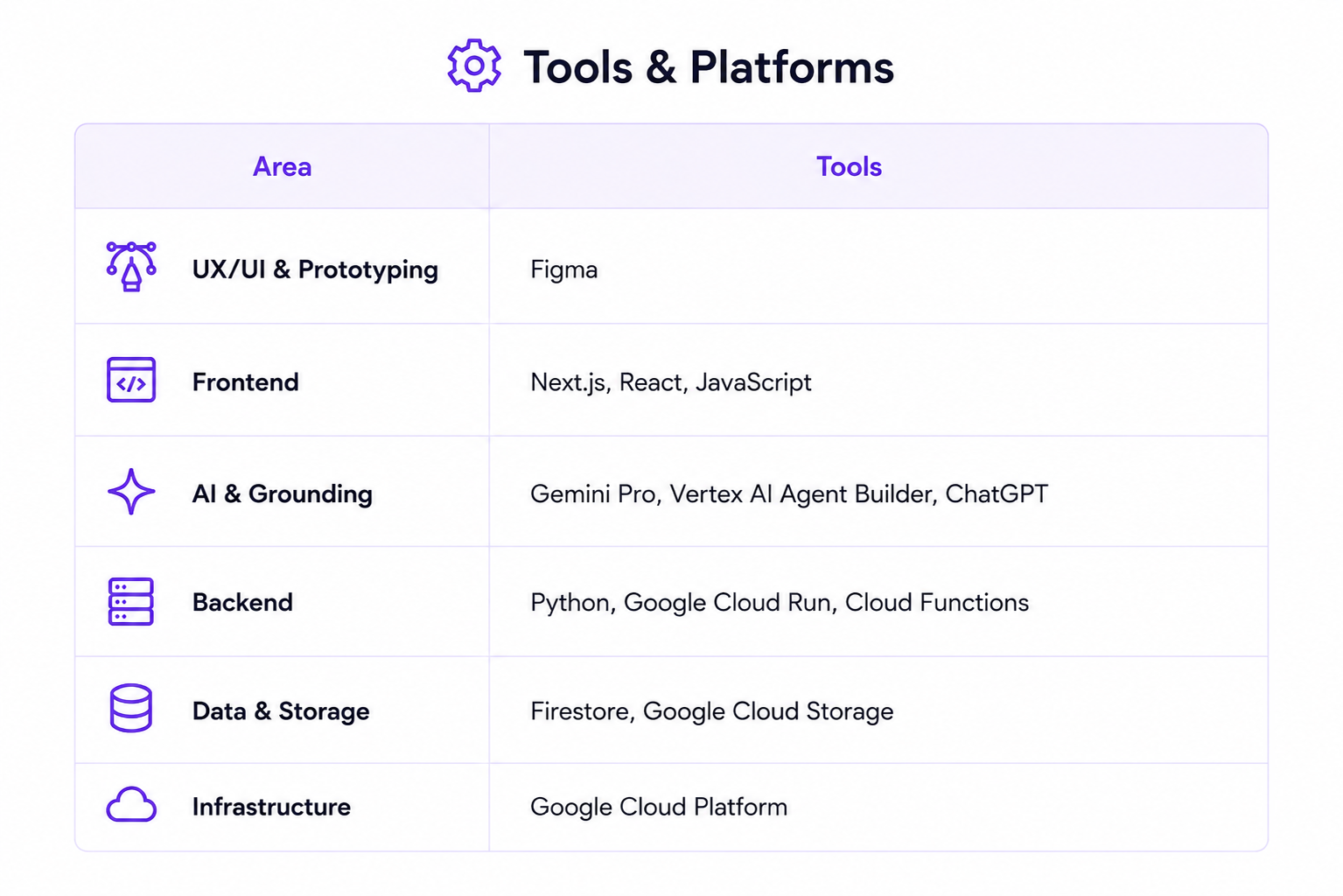Select the Data & Storage label
Screen dimensions: 1343x896
point(281,711)
